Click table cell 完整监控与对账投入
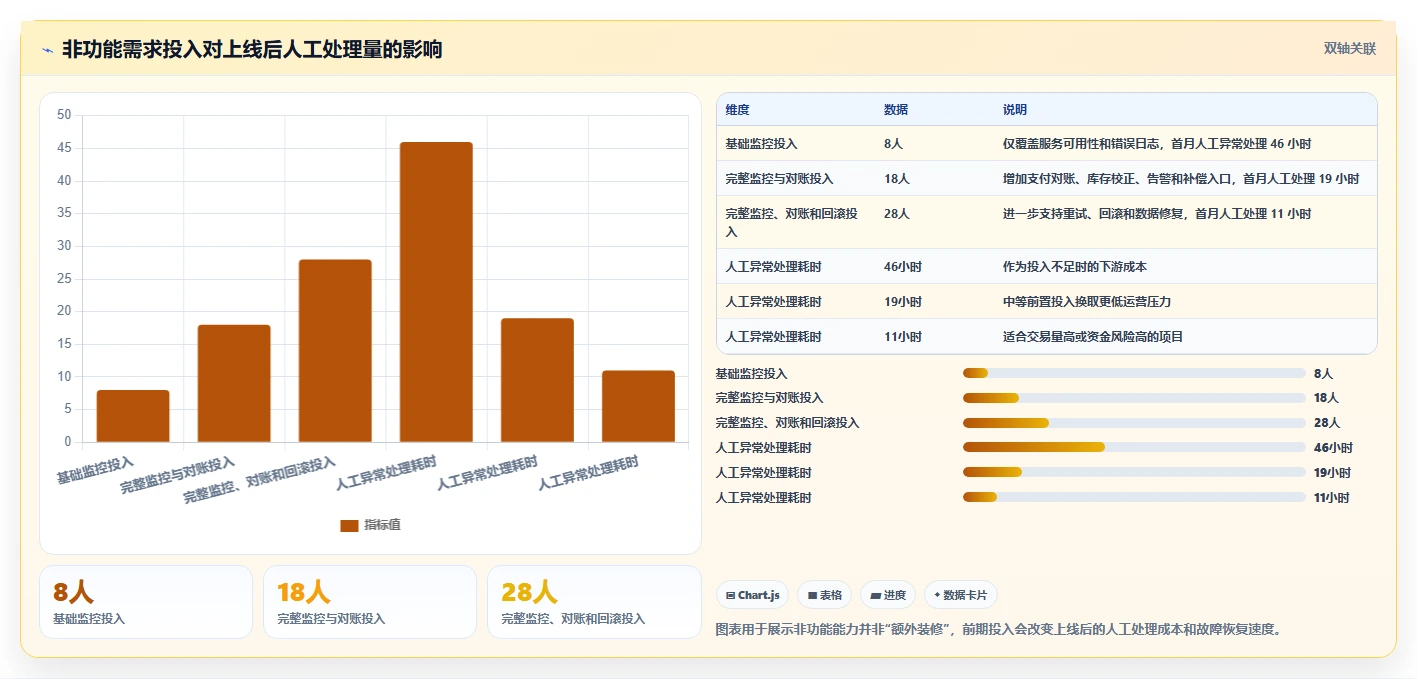The height and width of the screenshot is (679, 1417). [x=779, y=179]
